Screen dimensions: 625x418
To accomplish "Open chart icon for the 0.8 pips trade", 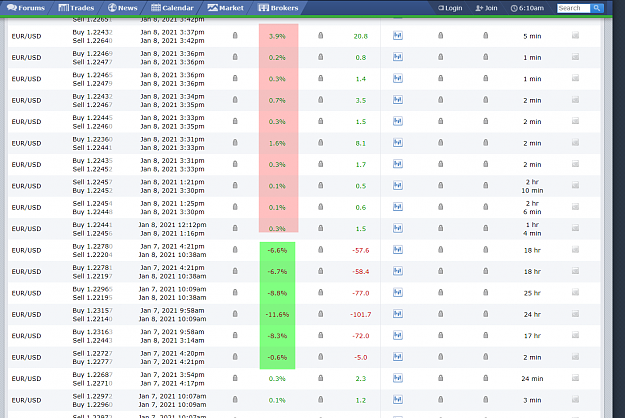I will [398, 57].
